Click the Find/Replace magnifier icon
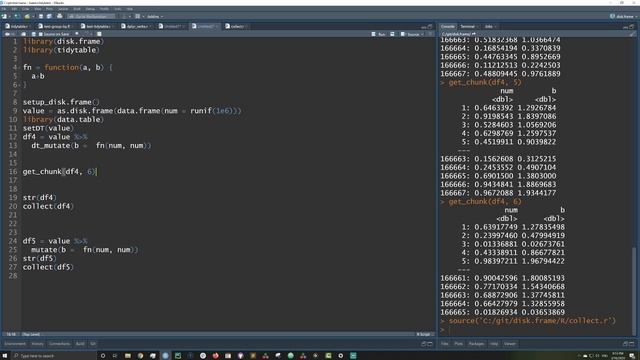The height and width of the screenshot is (360, 640). click(x=77, y=34)
